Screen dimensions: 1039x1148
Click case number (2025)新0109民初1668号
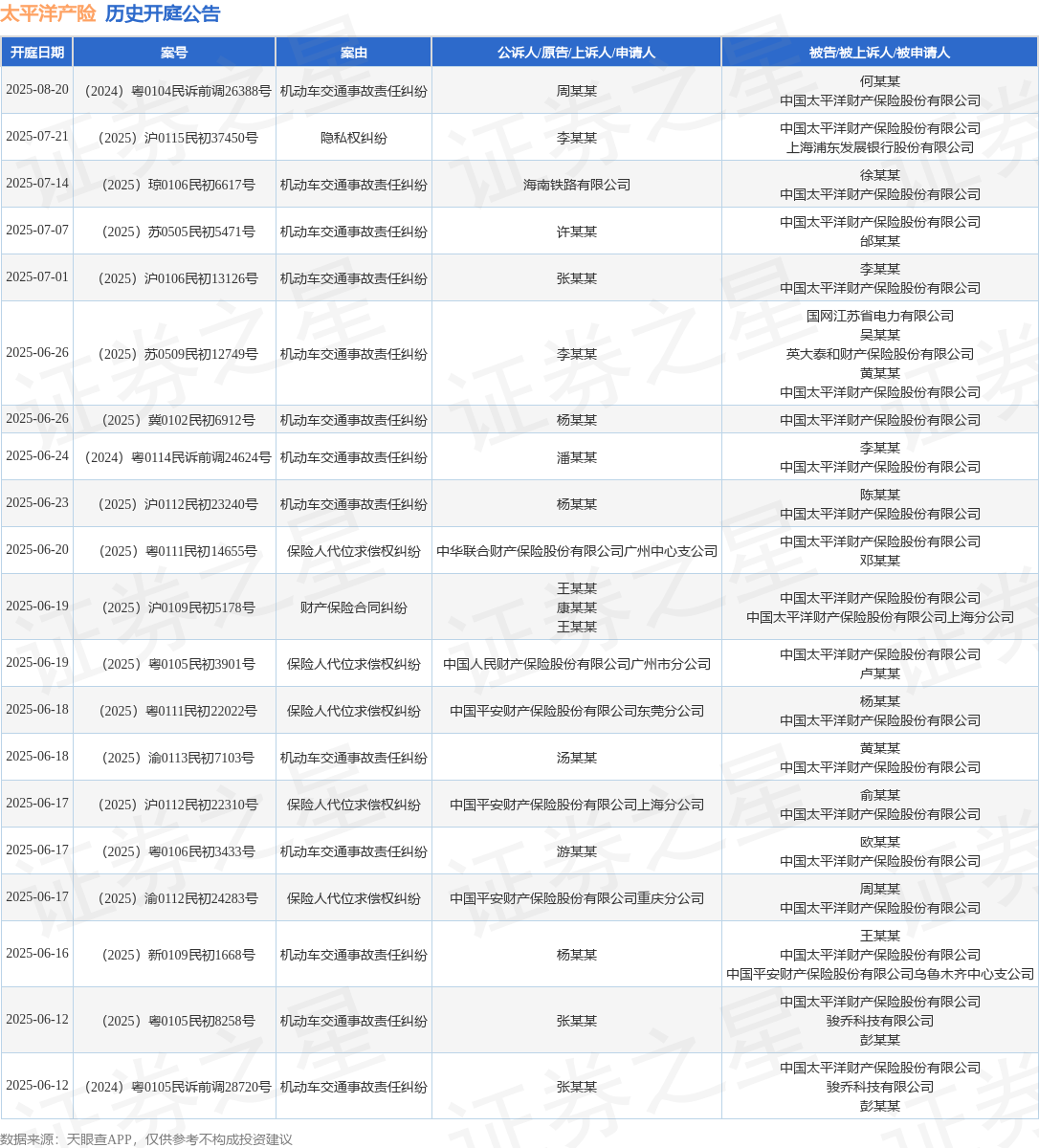(174, 955)
